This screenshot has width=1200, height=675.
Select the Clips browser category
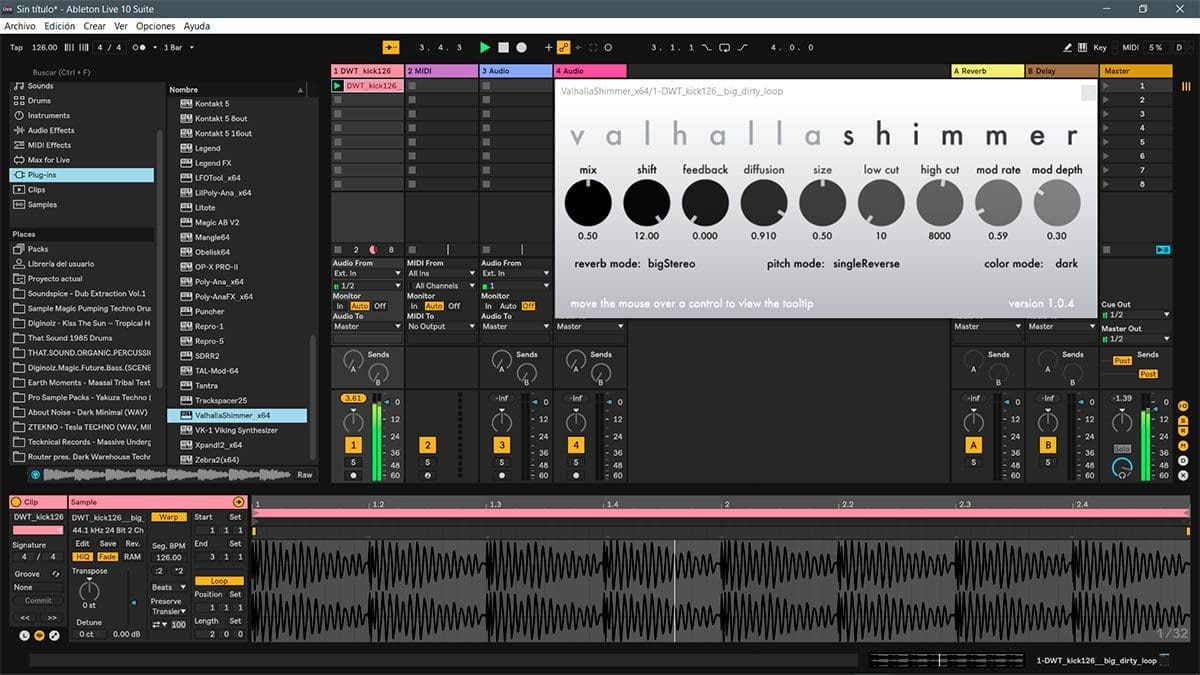(x=82, y=190)
